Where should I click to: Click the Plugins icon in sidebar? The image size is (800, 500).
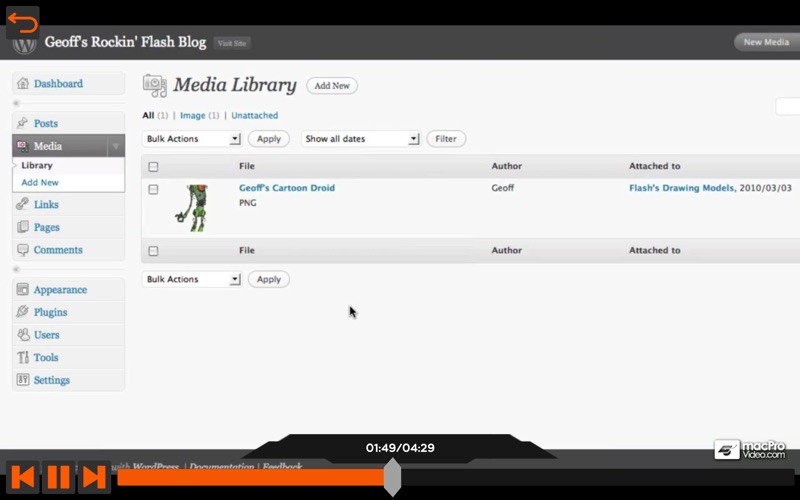(23, 312)
